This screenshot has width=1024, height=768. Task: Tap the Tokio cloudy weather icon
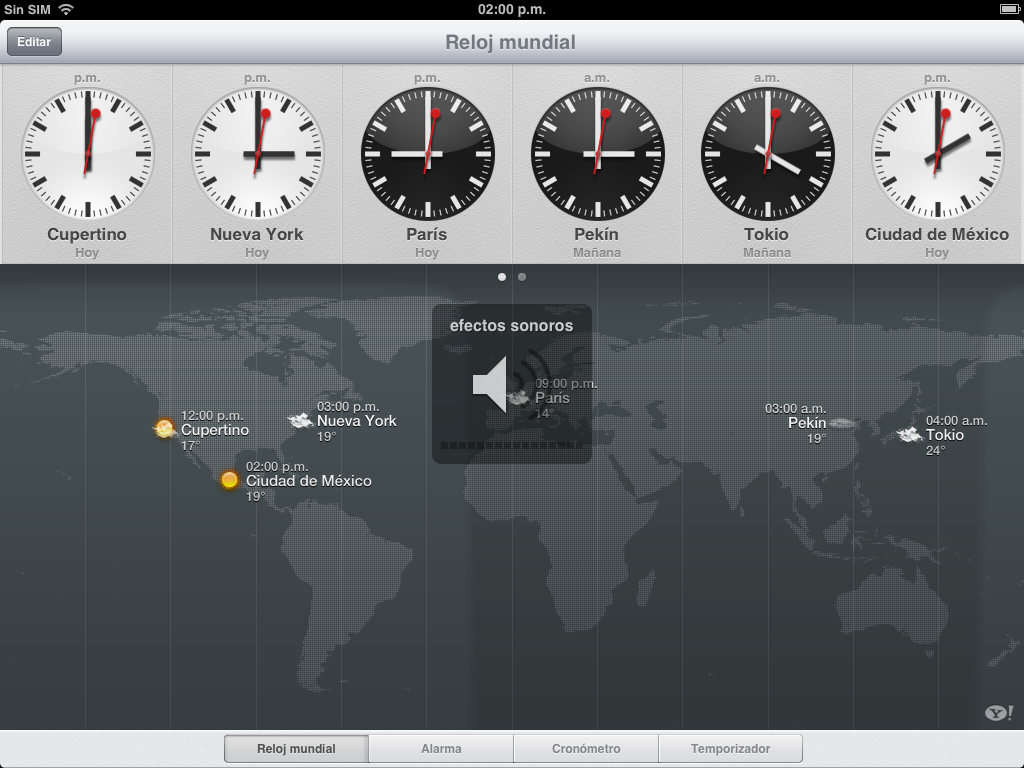(x=908, y=435)
